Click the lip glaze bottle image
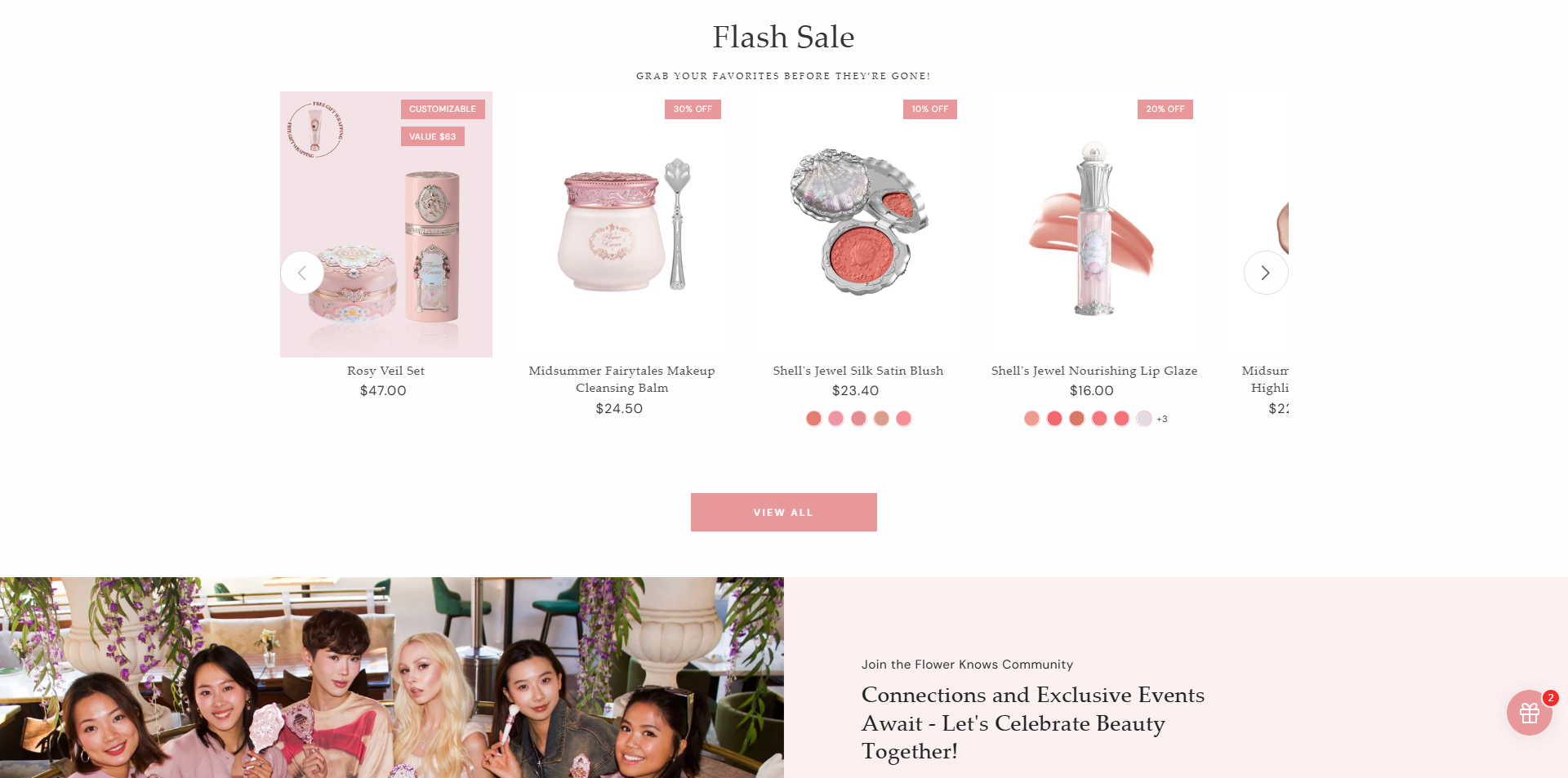Viewport: 1568px width, 778px height. (x=1094, y=225)
